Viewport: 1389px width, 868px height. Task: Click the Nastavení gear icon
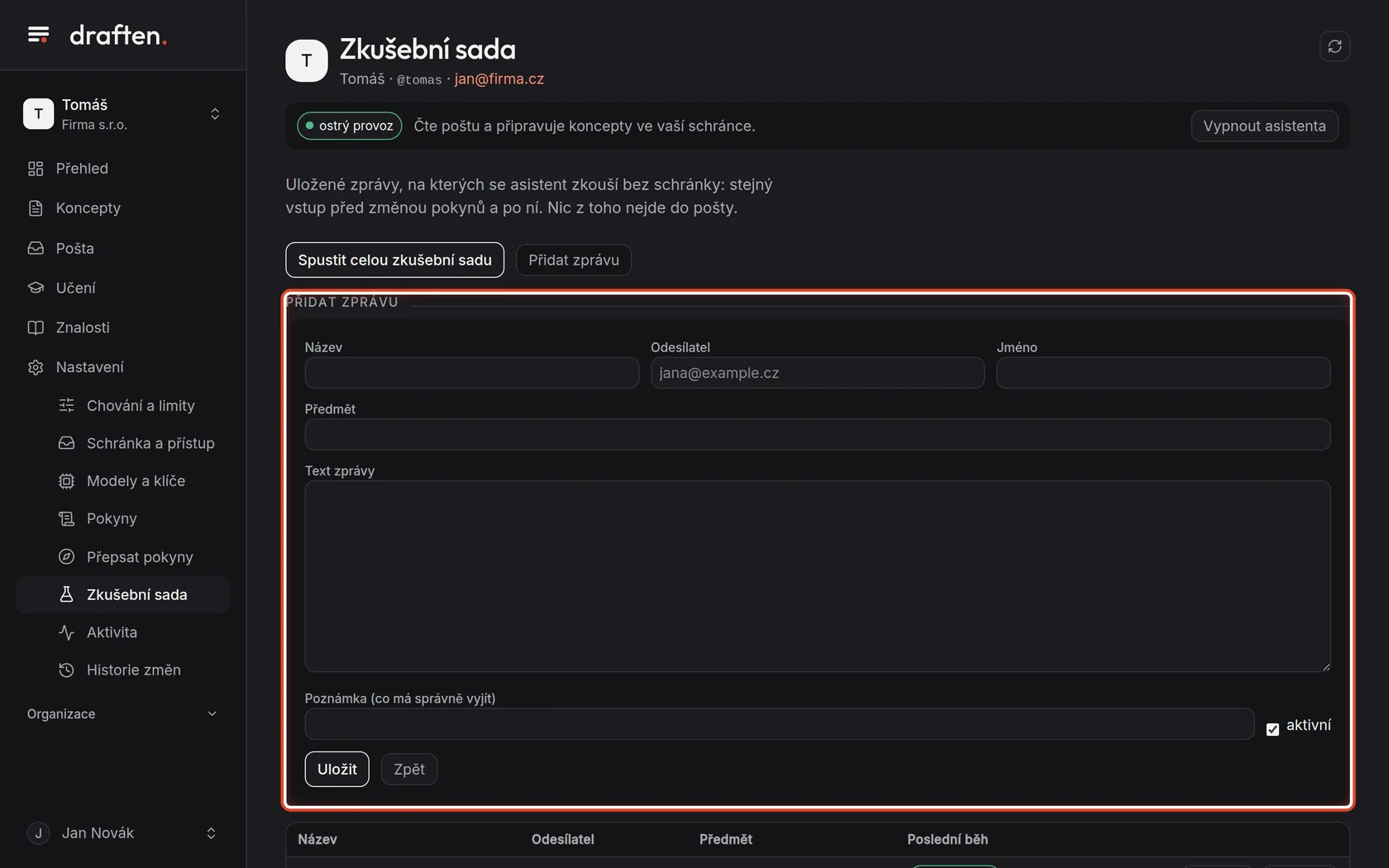tap(36, 367)
